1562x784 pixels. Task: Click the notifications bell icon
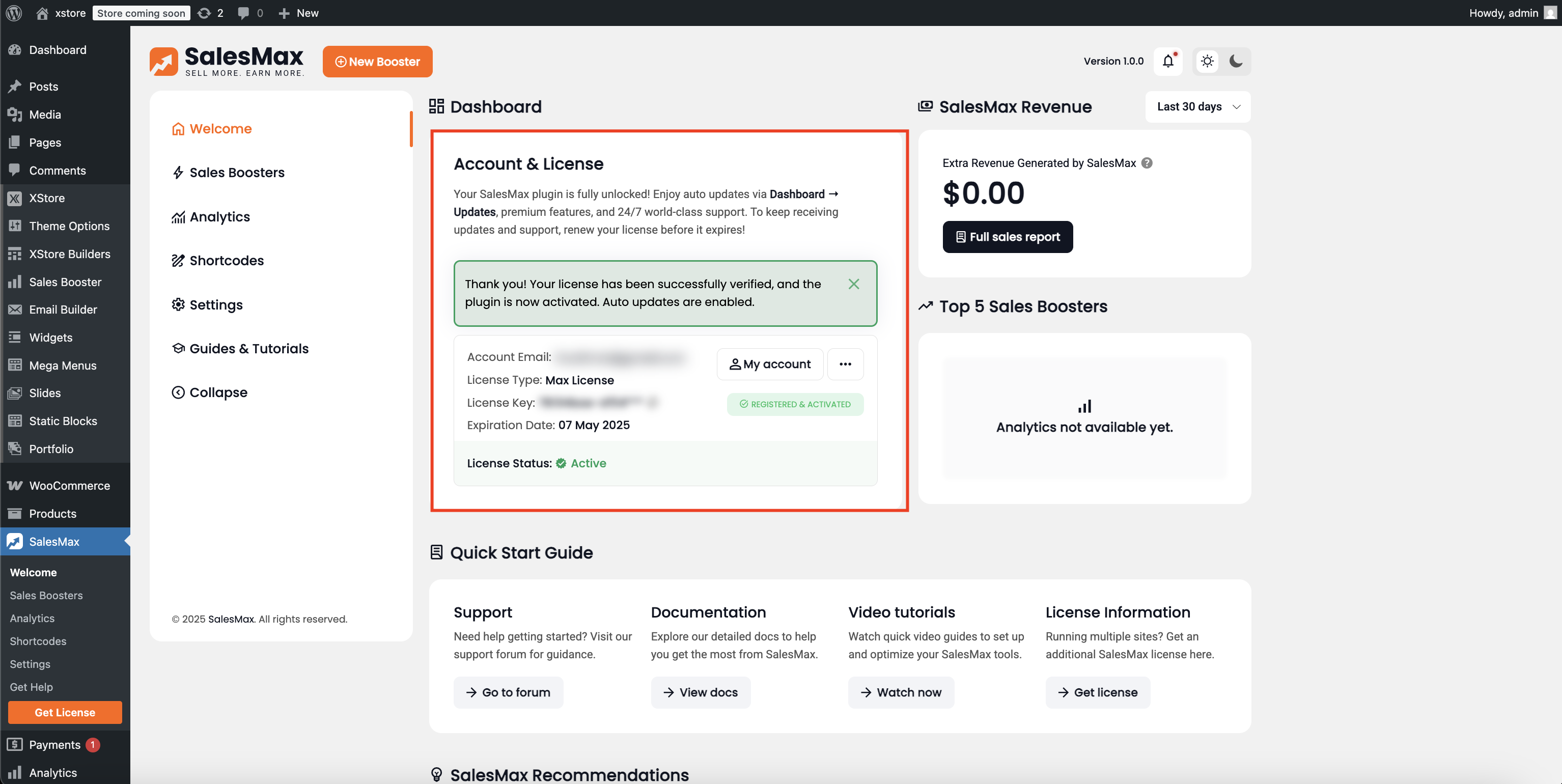1168,61
